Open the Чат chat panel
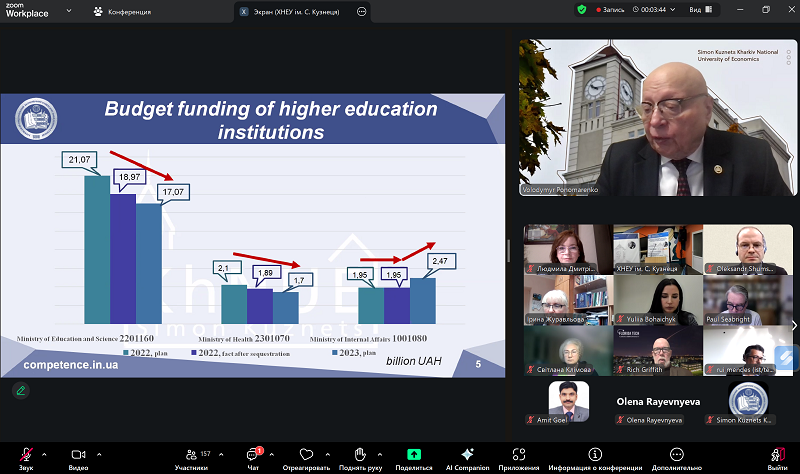Image resolution: width=800 pixels, height=474 pixels. (253, 455)
